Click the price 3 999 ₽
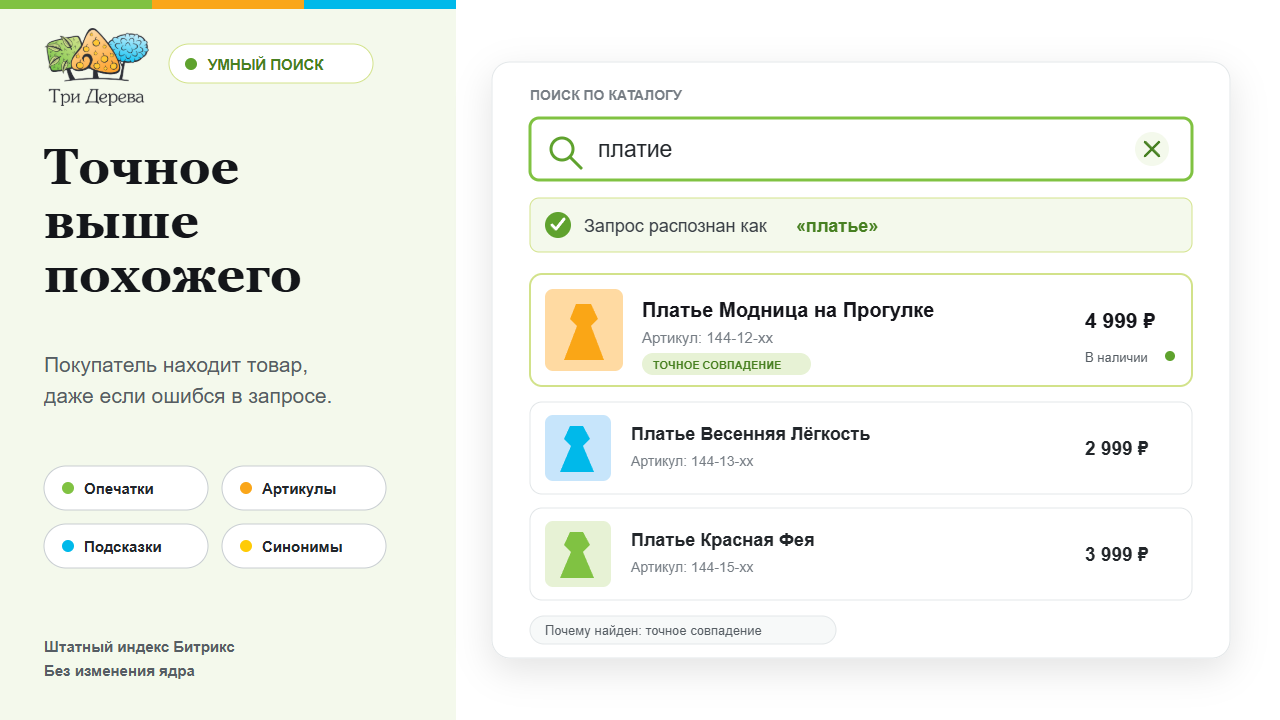 (1116, 554)
